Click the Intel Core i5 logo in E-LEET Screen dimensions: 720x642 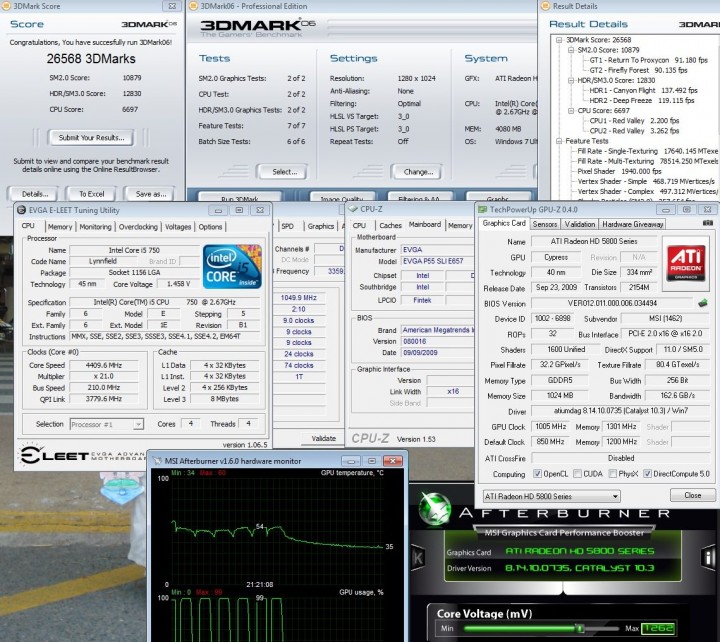point(232,266)
